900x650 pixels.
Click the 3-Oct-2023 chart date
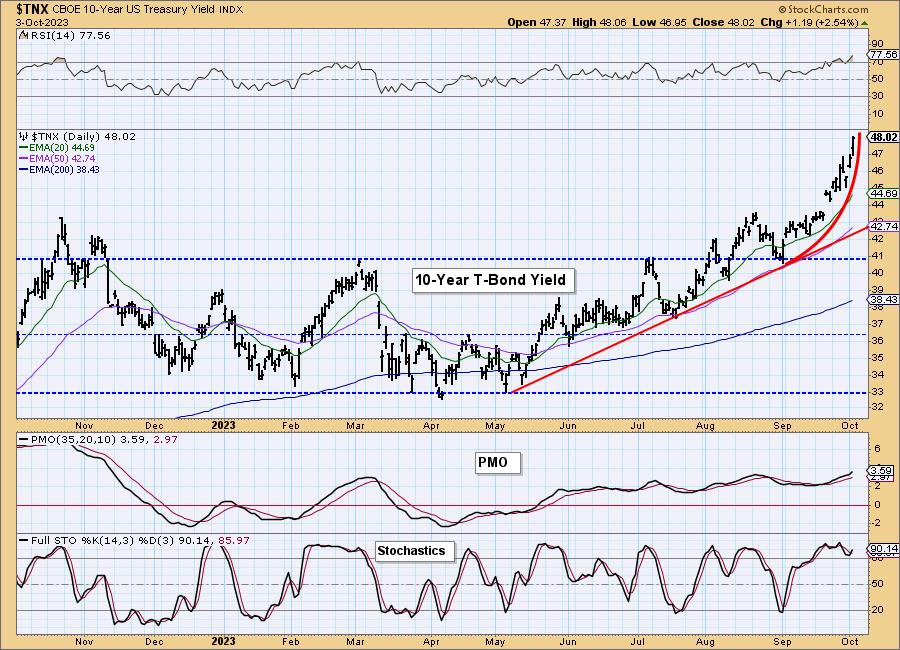point(42,23)
